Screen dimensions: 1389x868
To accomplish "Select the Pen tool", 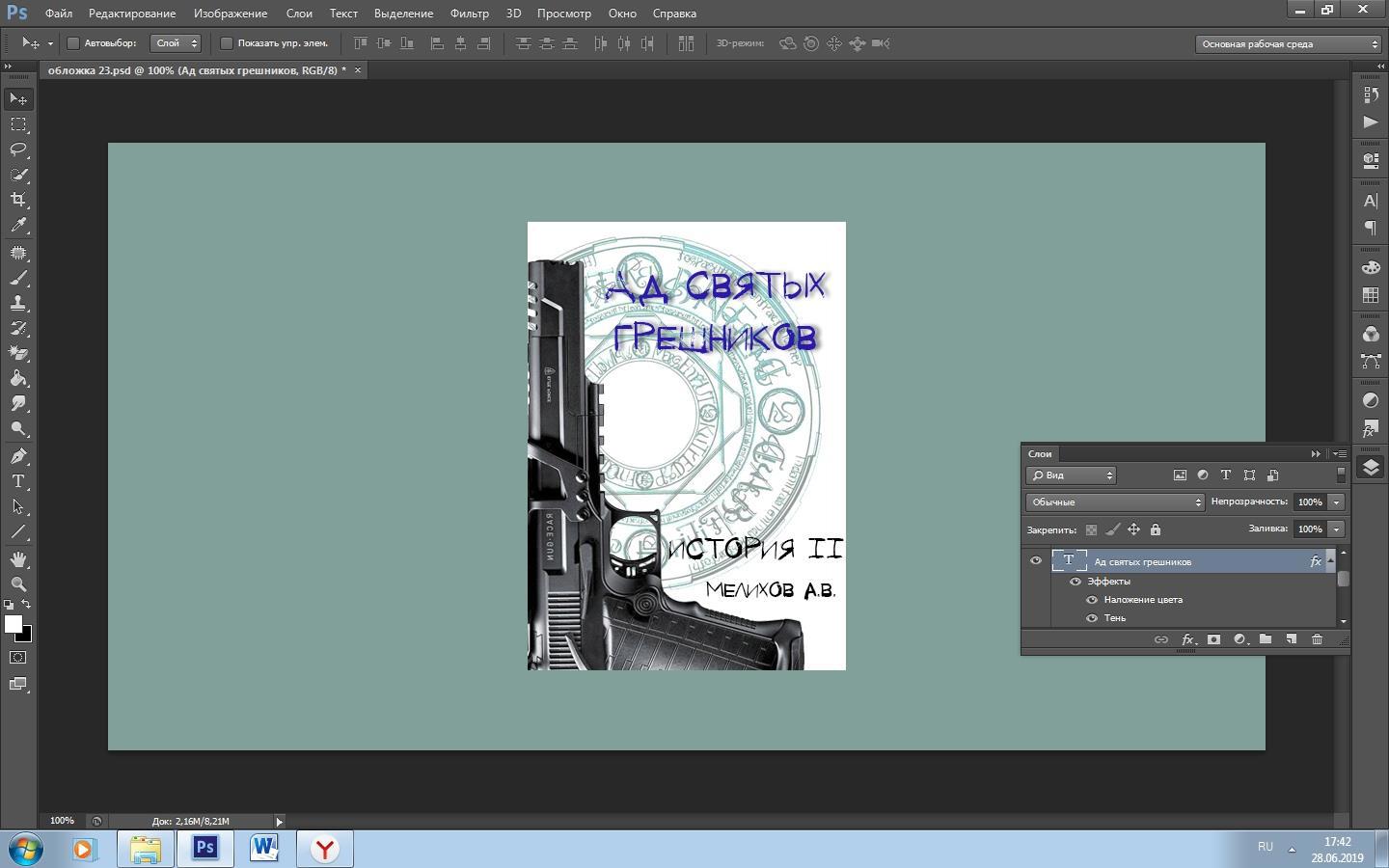I will point(18,456).
